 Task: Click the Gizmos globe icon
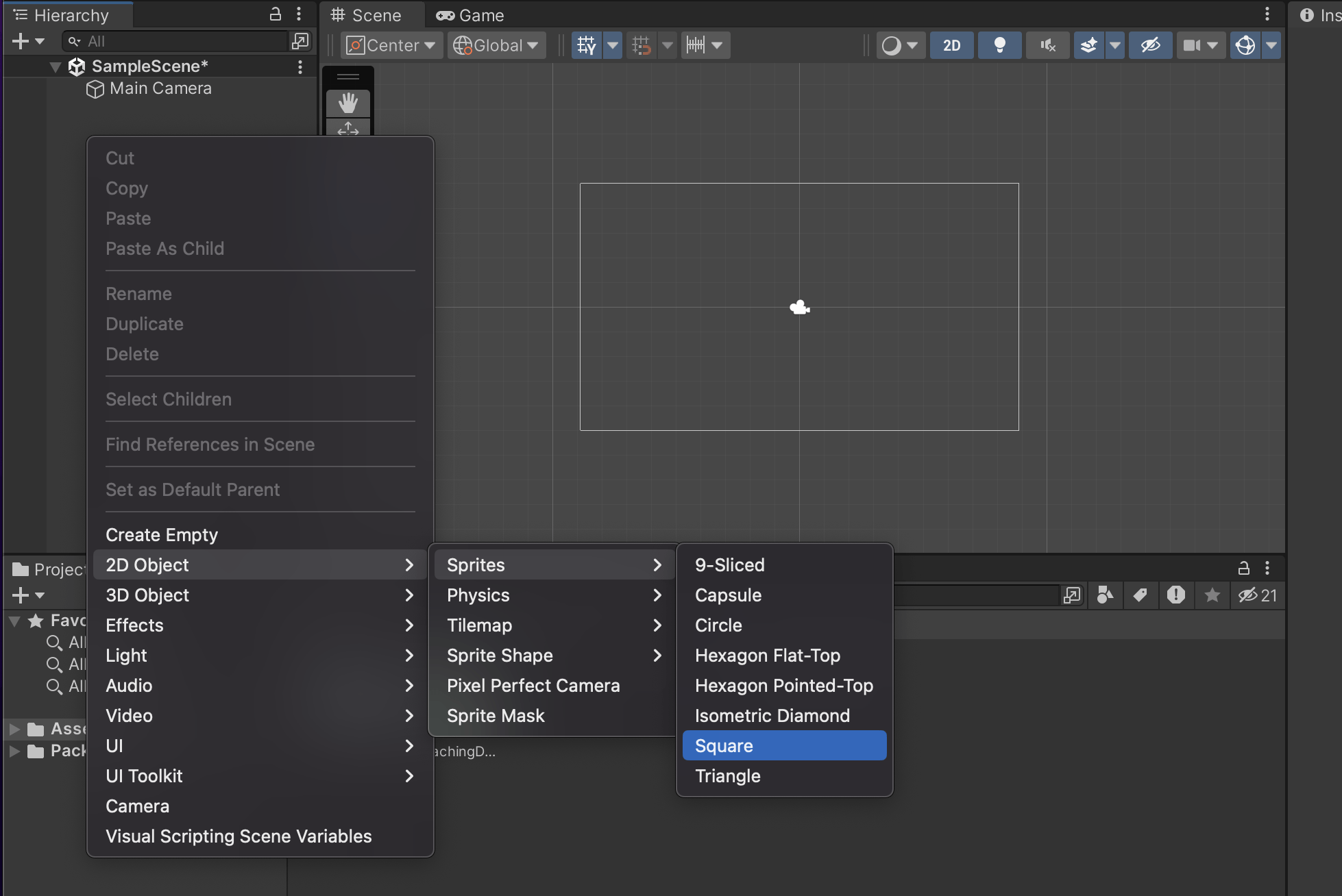[x=1245, y=45]
